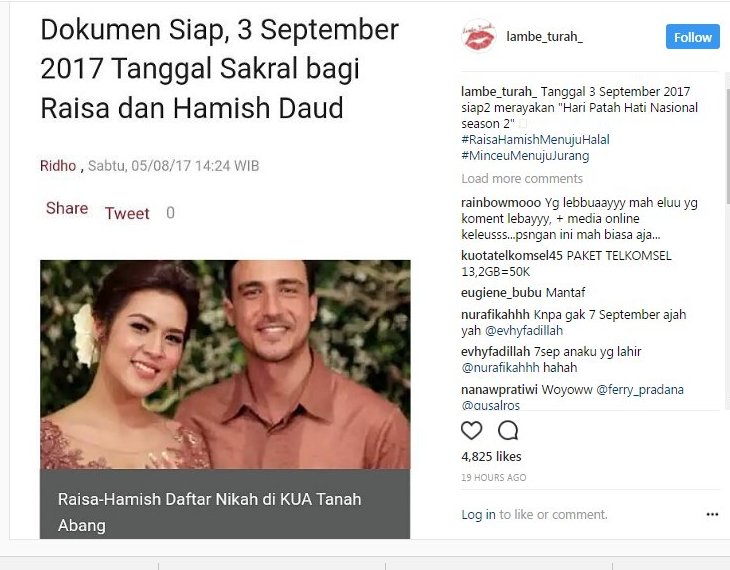Viewport: 730px width, 570px height.
Task: Open hashtag #MinceuMenujuJurang
Action: pyautogui.click(x=525, y=155)
